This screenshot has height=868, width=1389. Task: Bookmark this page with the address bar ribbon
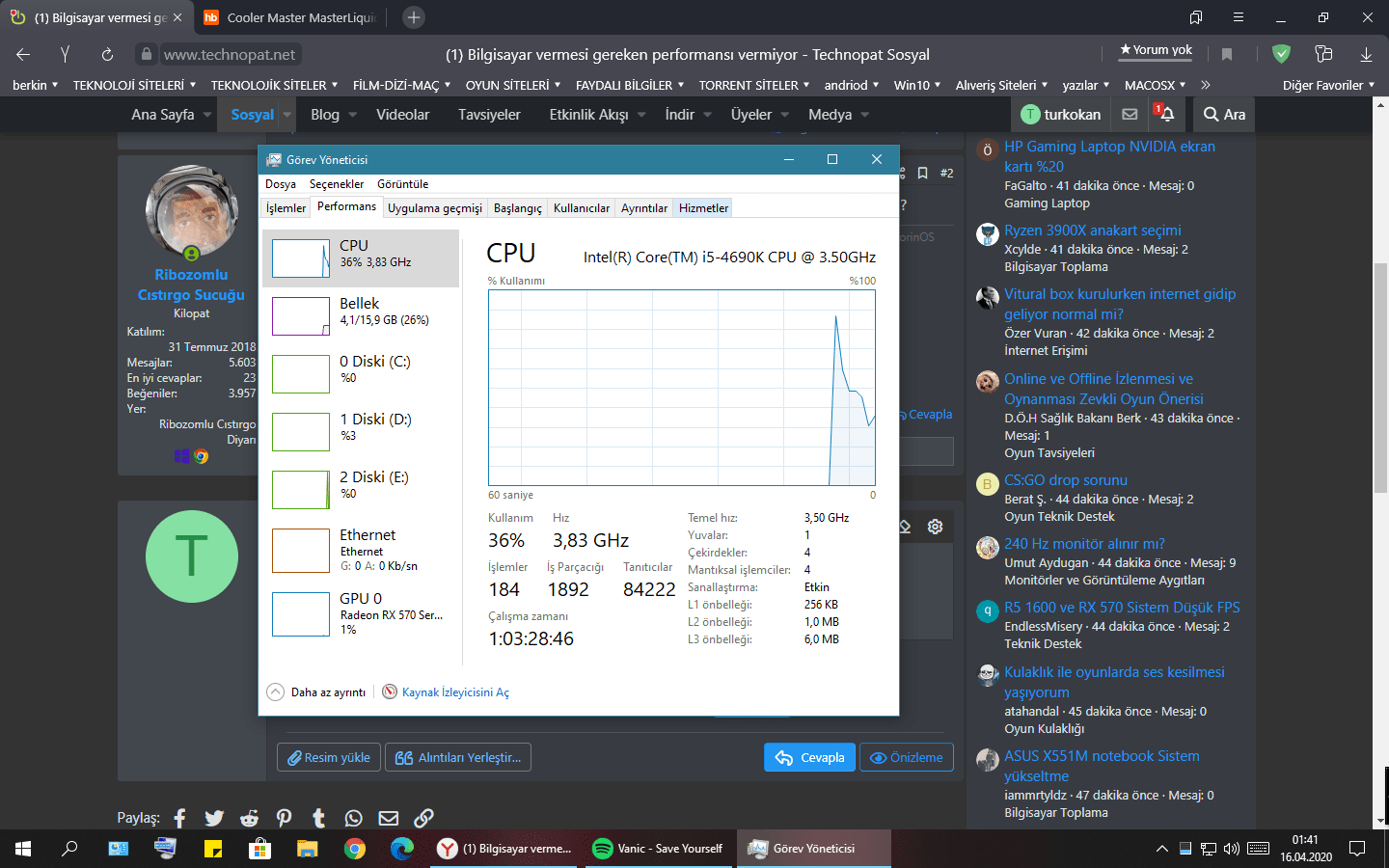pos(1227,54)
